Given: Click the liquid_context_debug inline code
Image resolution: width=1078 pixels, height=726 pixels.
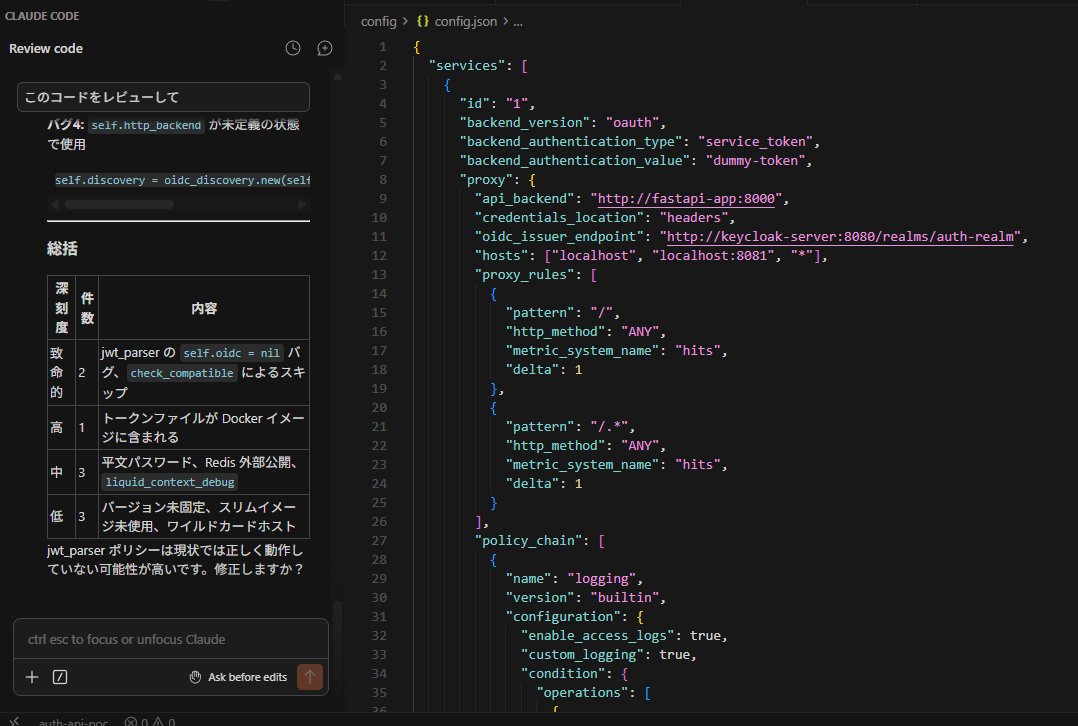Looking at the screenshot, I should (x=170, y=482).
